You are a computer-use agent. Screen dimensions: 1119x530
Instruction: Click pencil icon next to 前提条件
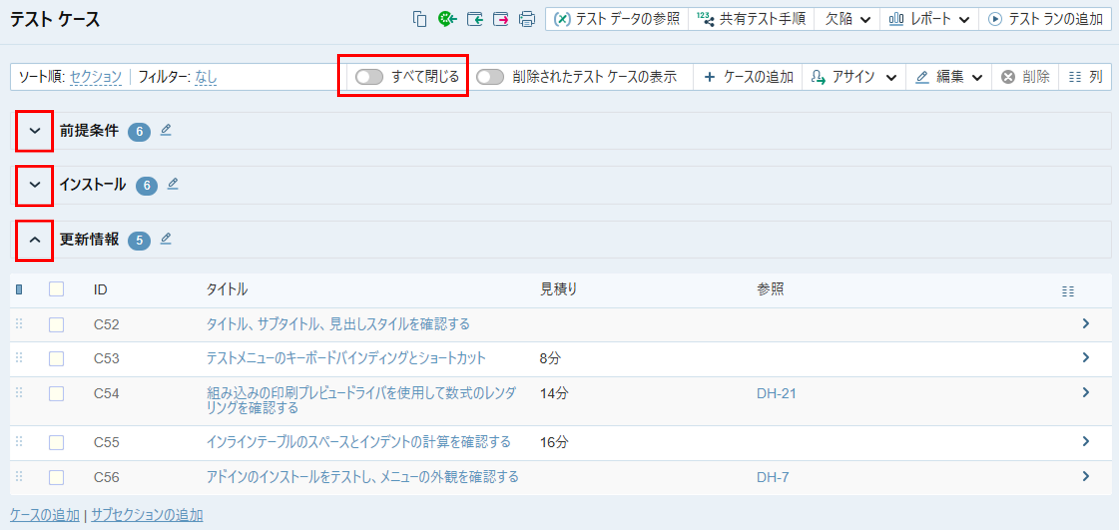(166, 130)
